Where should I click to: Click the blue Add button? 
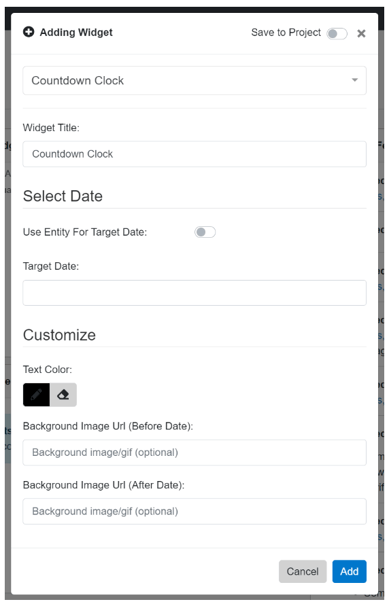click(x=349, y=571)
